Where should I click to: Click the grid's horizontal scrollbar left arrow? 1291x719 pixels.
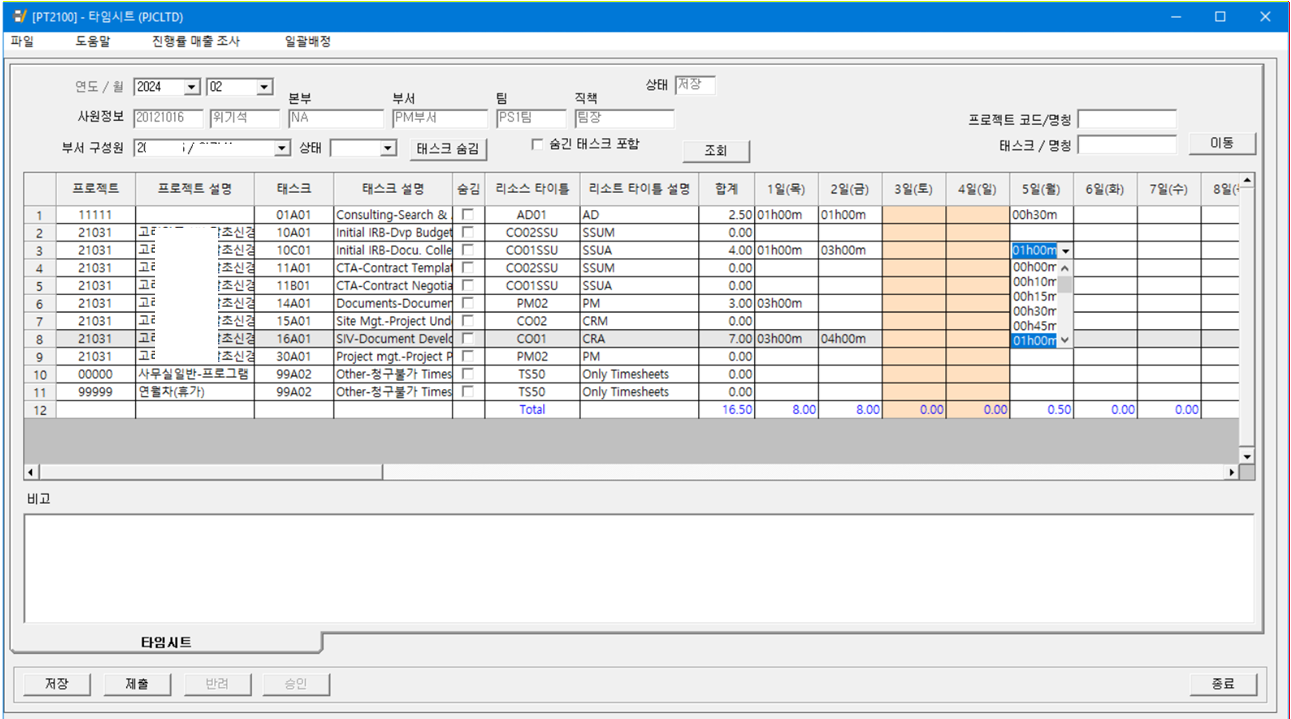pyautogui.click(x=31, y=472)
